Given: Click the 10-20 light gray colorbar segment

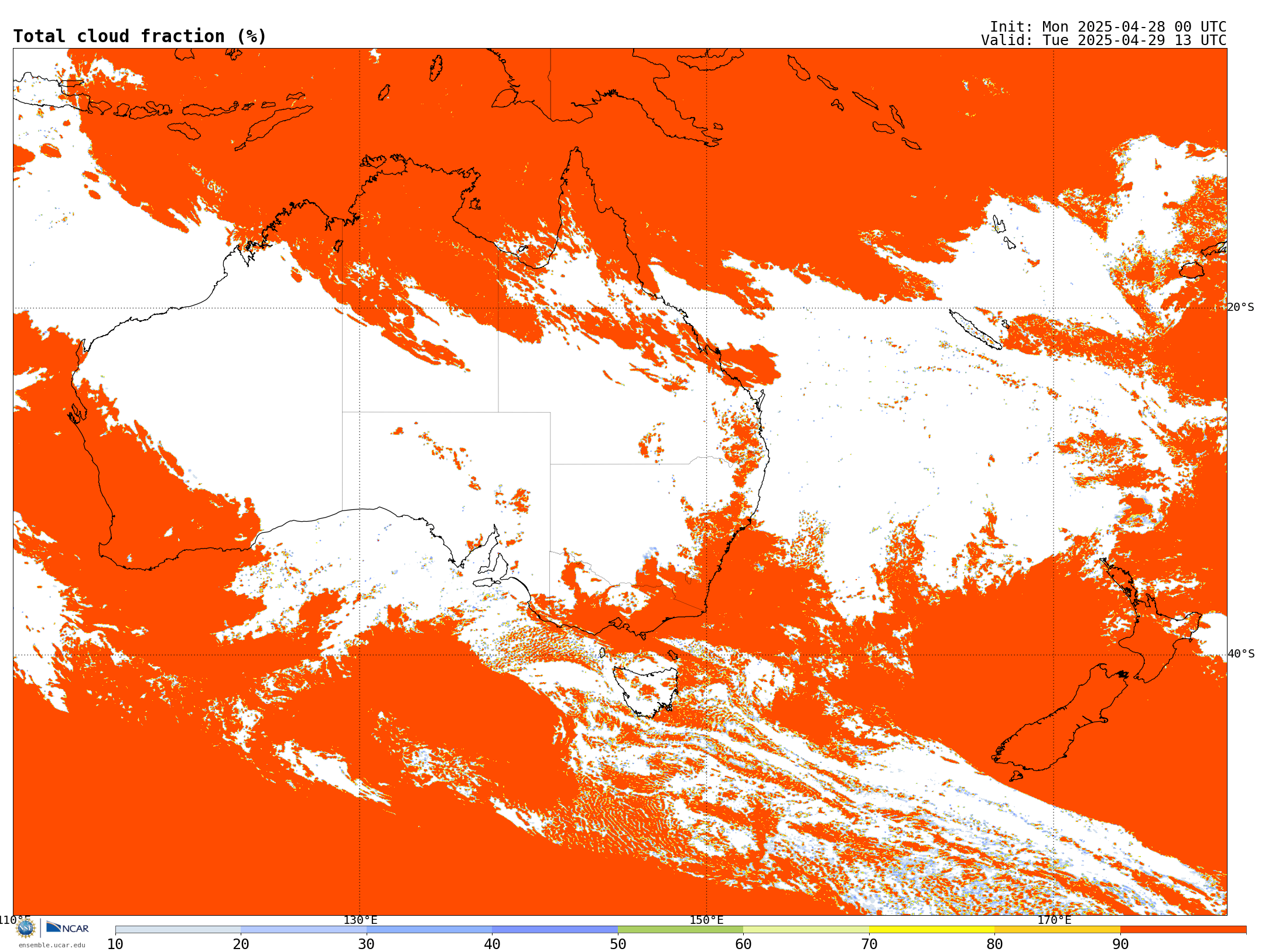Looking at the screenshot, I should 178,930.
